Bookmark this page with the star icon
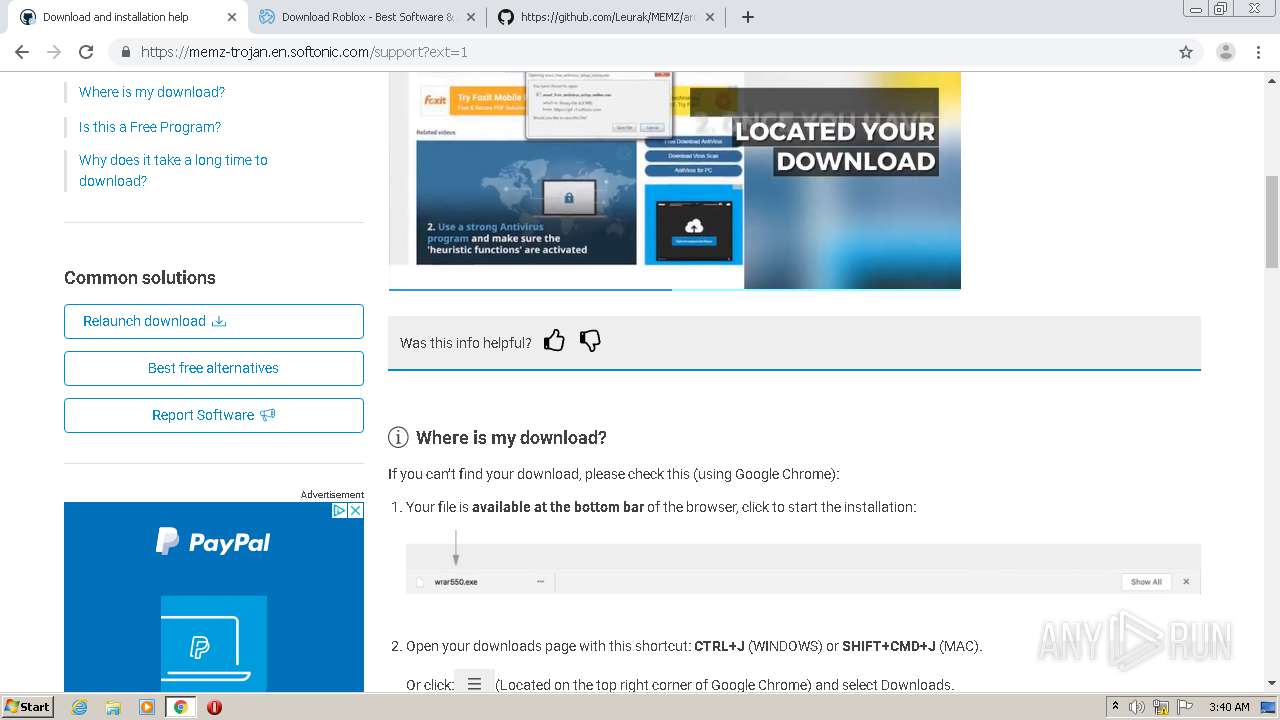Viewport: 1280px width, 720px height. (x=1186, y=52)
